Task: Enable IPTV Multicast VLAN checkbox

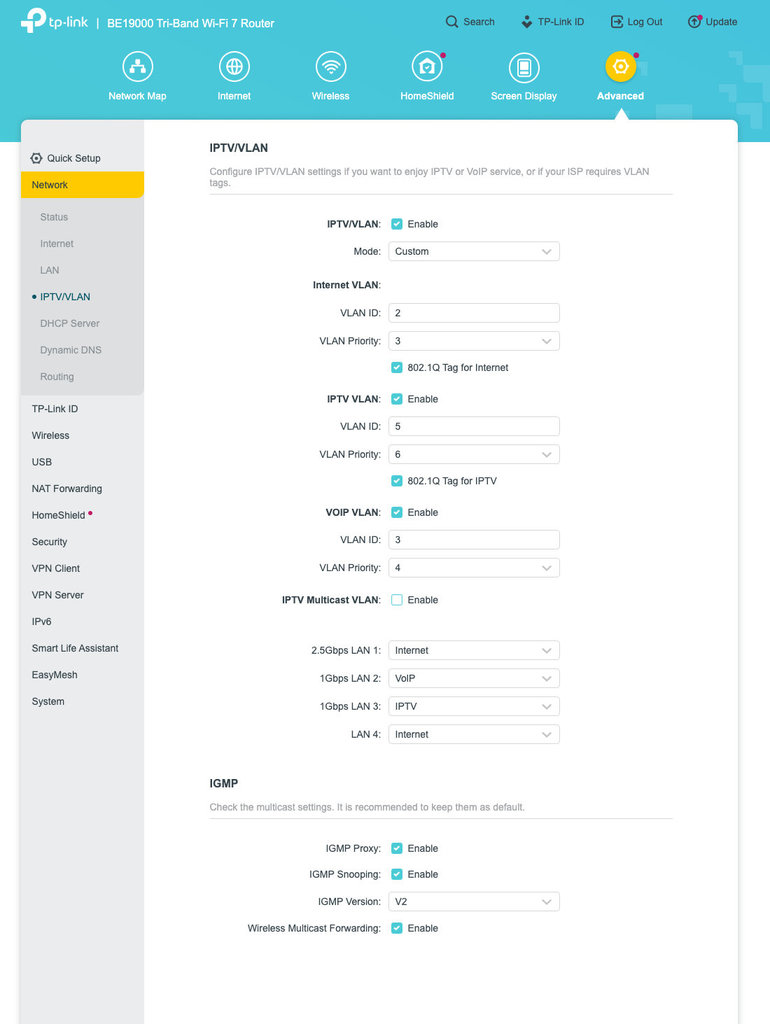Action: pos(396,600)
